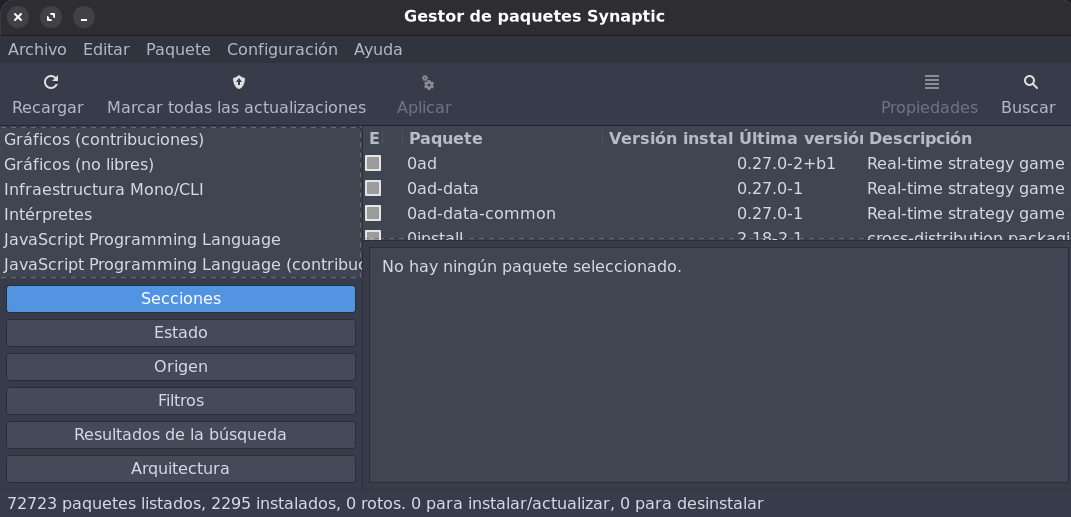The image size is (1071, 517).
Task: Click the Buscar magnifier icon
Action: click(x=1031, y=83)
